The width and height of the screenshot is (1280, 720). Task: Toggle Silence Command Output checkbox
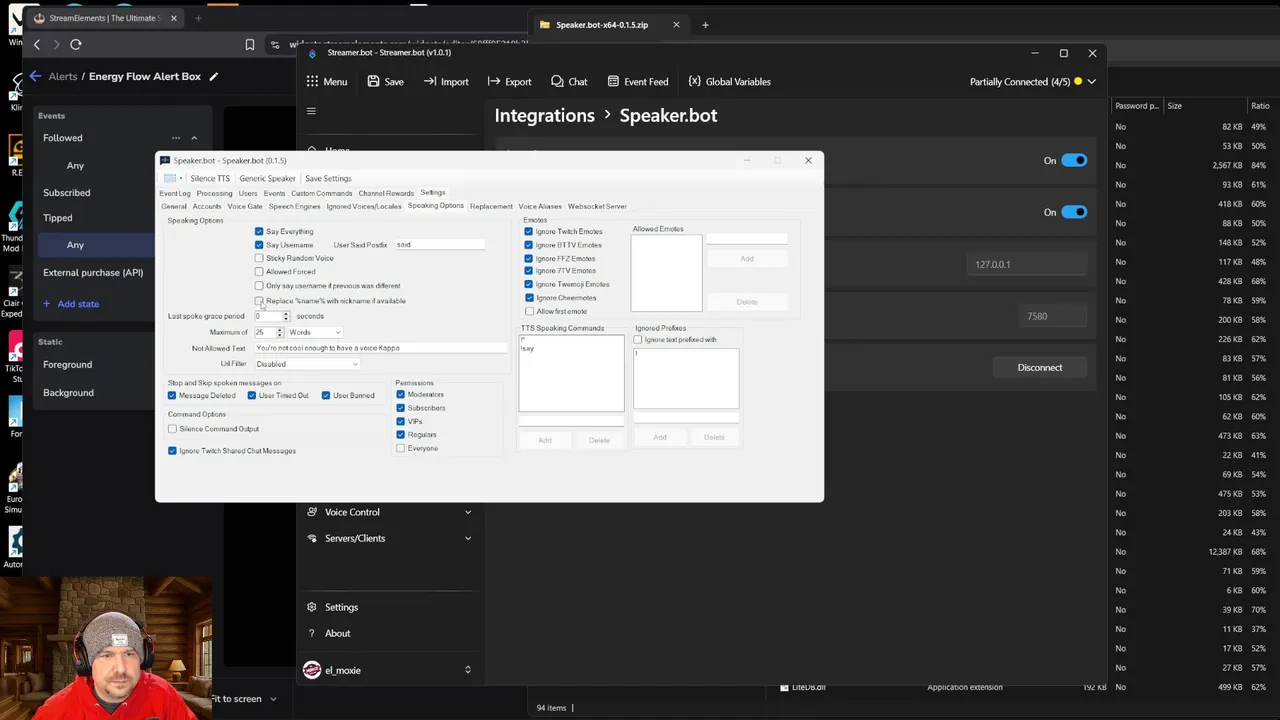click(x=172, y=429)
